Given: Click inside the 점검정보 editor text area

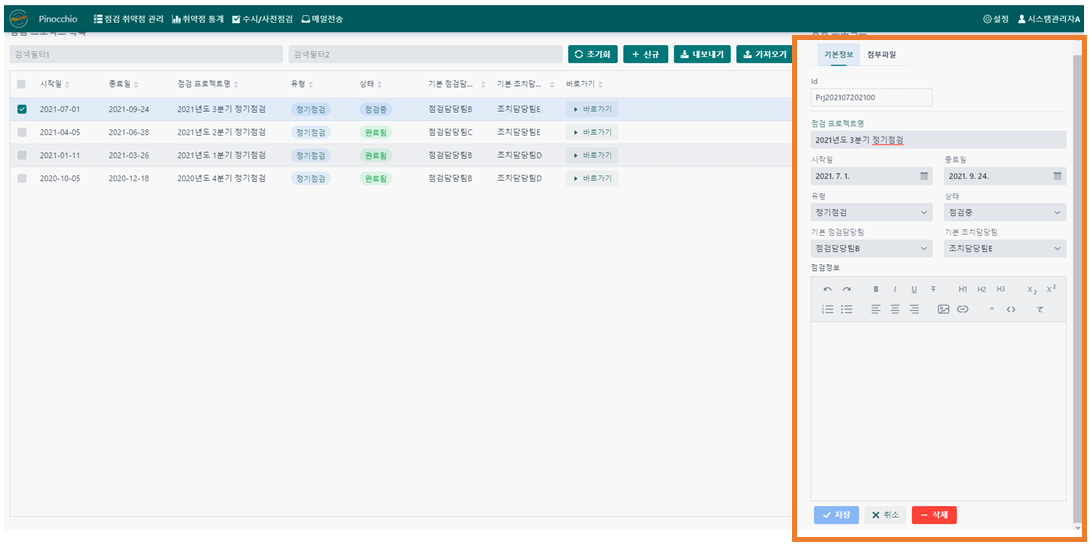Looking at the screenshot, I should point(939,411).
